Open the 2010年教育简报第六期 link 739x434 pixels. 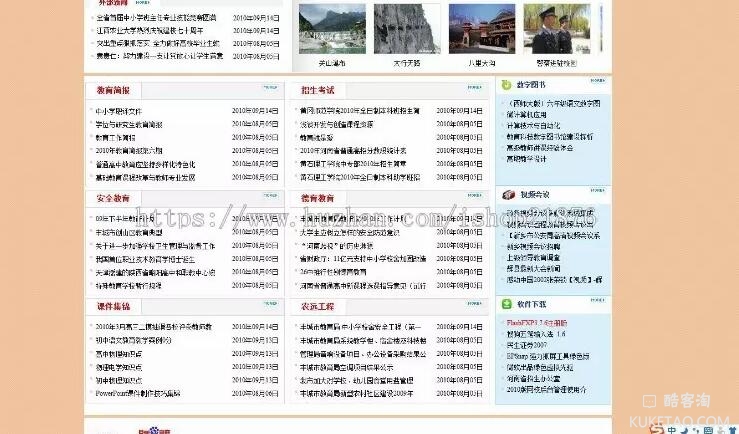(x=128, y=150)
